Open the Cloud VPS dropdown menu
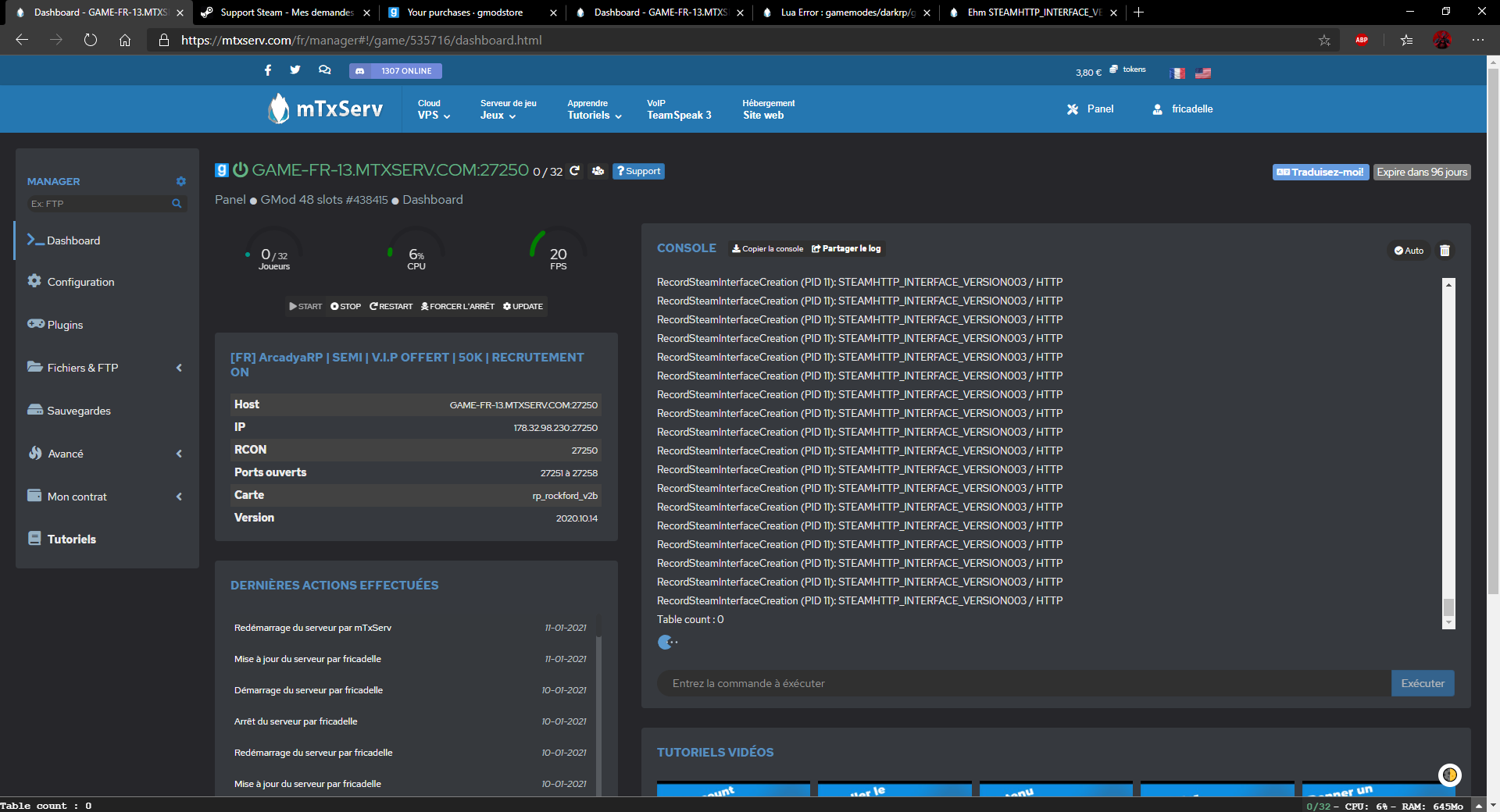The image size is (1500, 812). click(x=434, y=109)
